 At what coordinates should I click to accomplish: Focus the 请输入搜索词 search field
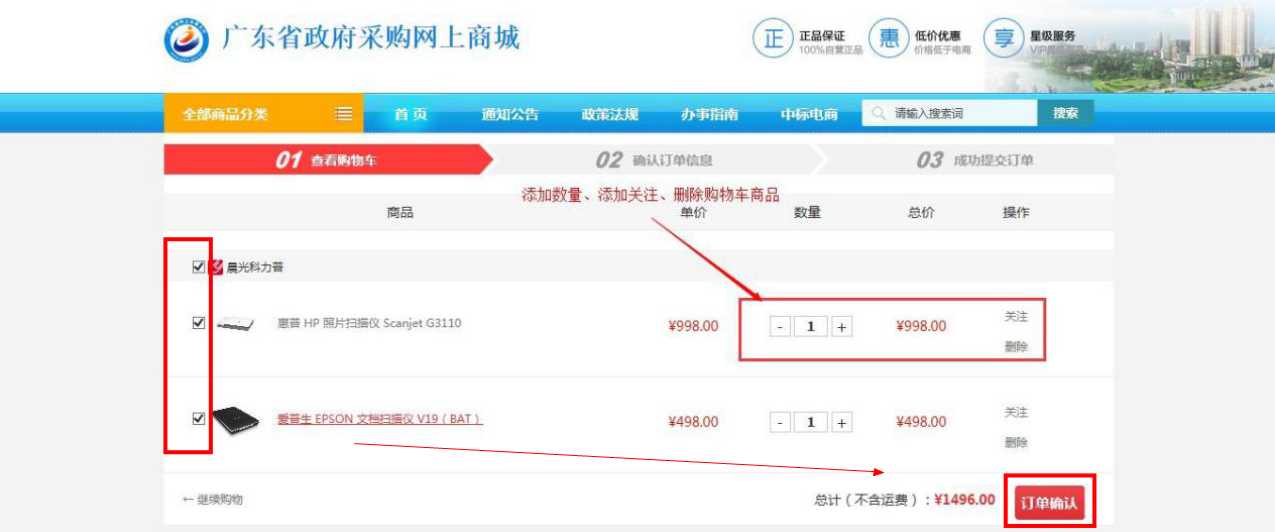[961, 114]
